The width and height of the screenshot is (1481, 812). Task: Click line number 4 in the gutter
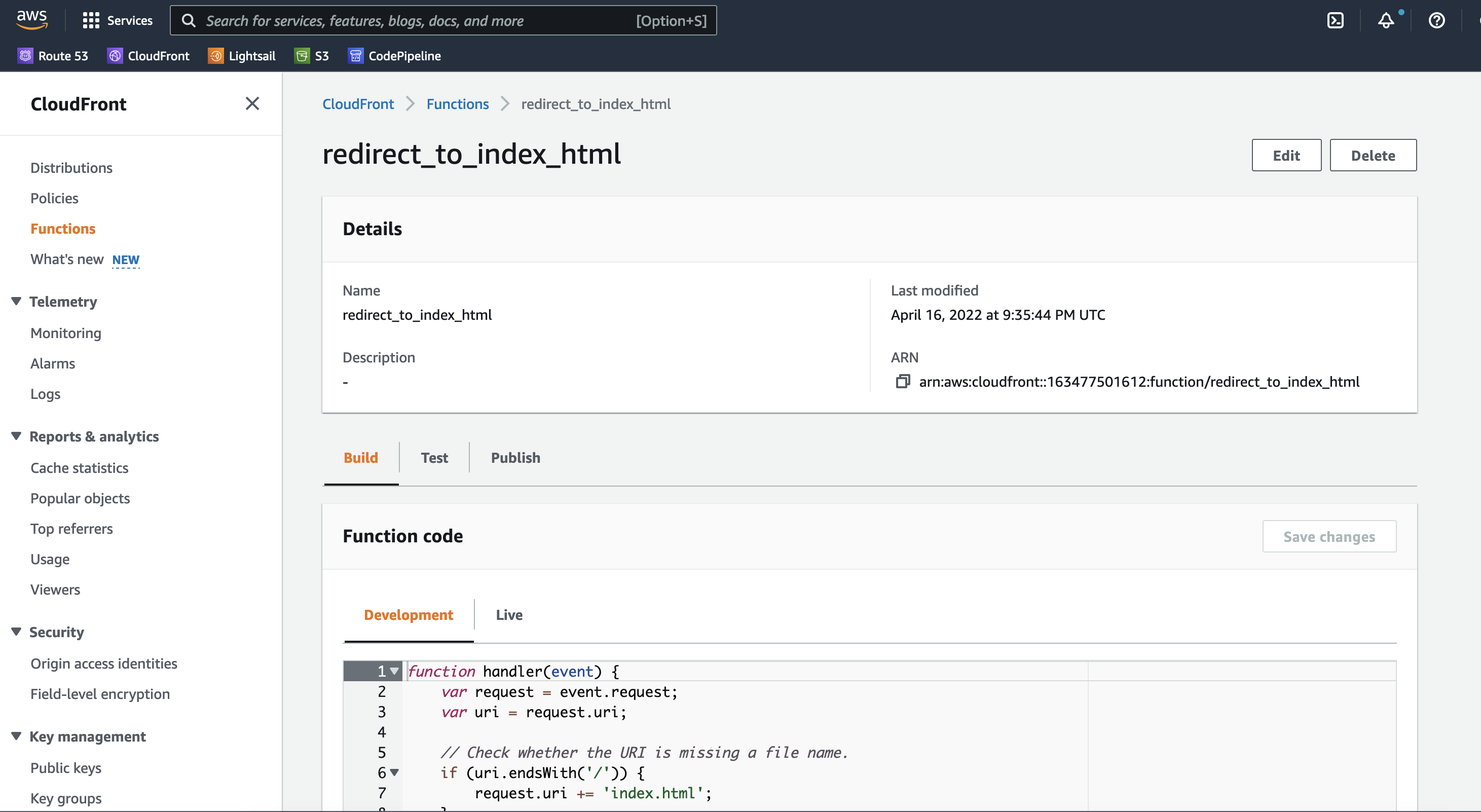pos(381,731)
